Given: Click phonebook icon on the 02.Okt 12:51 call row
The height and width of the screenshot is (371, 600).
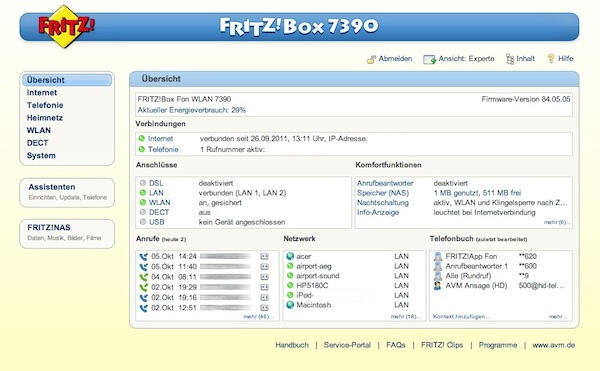Looking at the screenshot, I should point(264,308).
